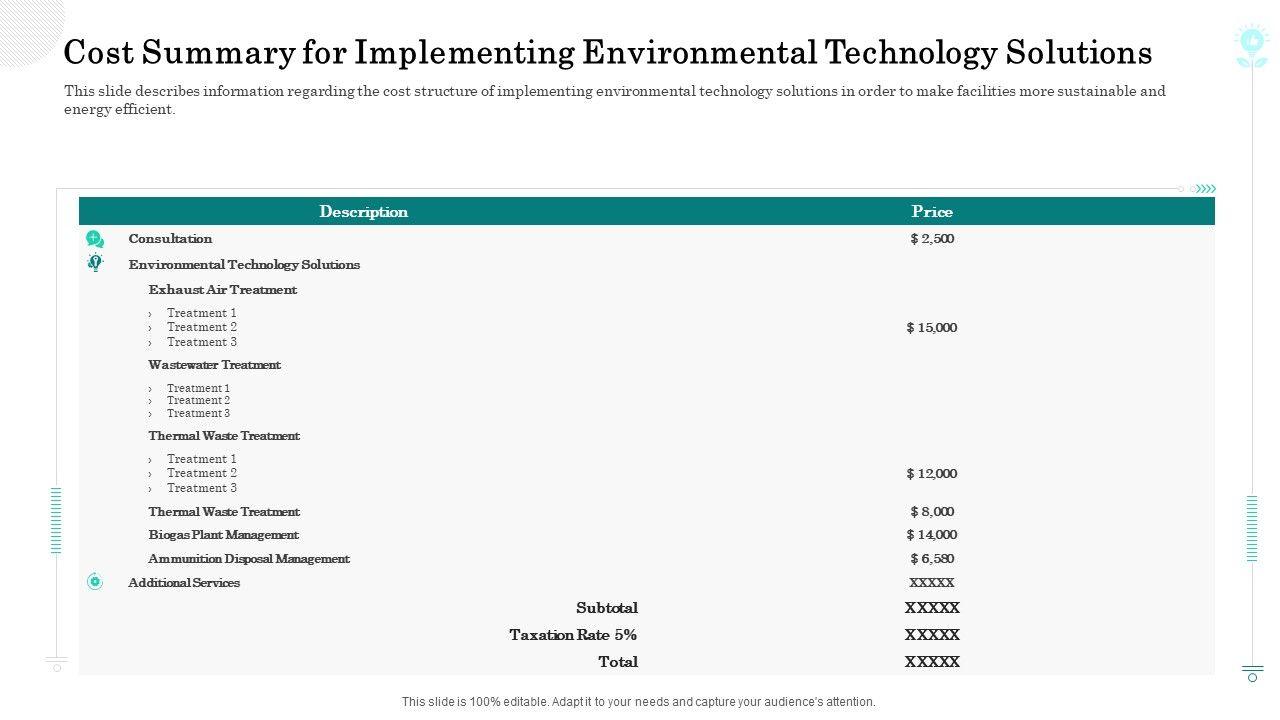Image resolution: width=1280 pixels, height=720 pixels.
Task: Click the triple chevron arrows above the table
Action: 1207,188
